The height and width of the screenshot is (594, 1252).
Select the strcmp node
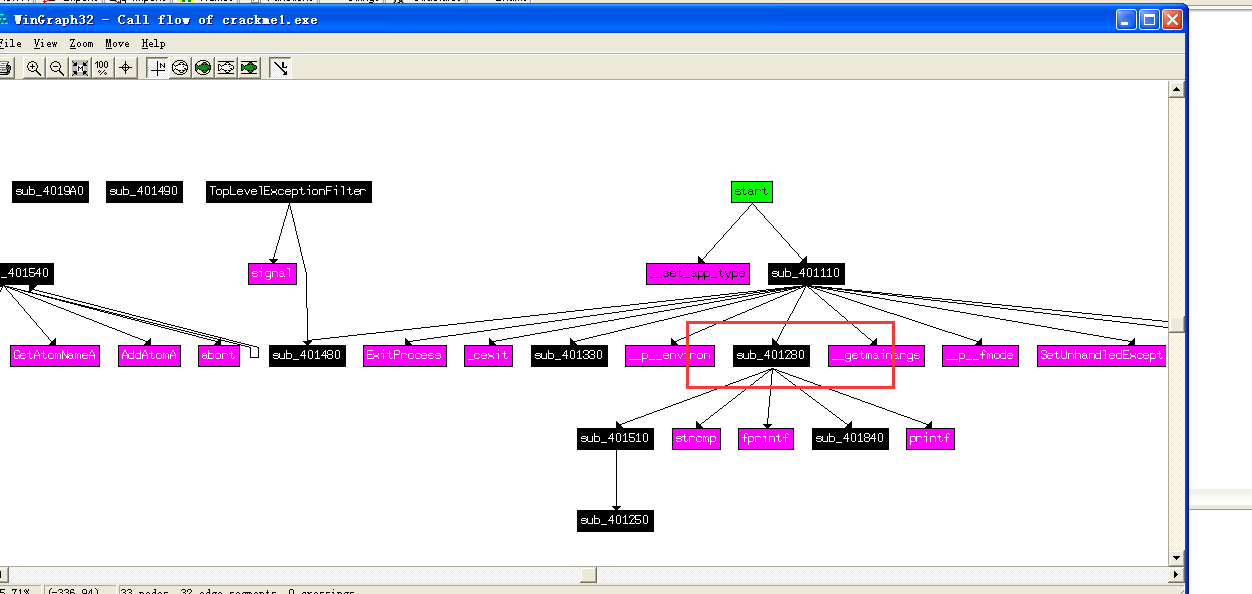(x=696, y=439)
